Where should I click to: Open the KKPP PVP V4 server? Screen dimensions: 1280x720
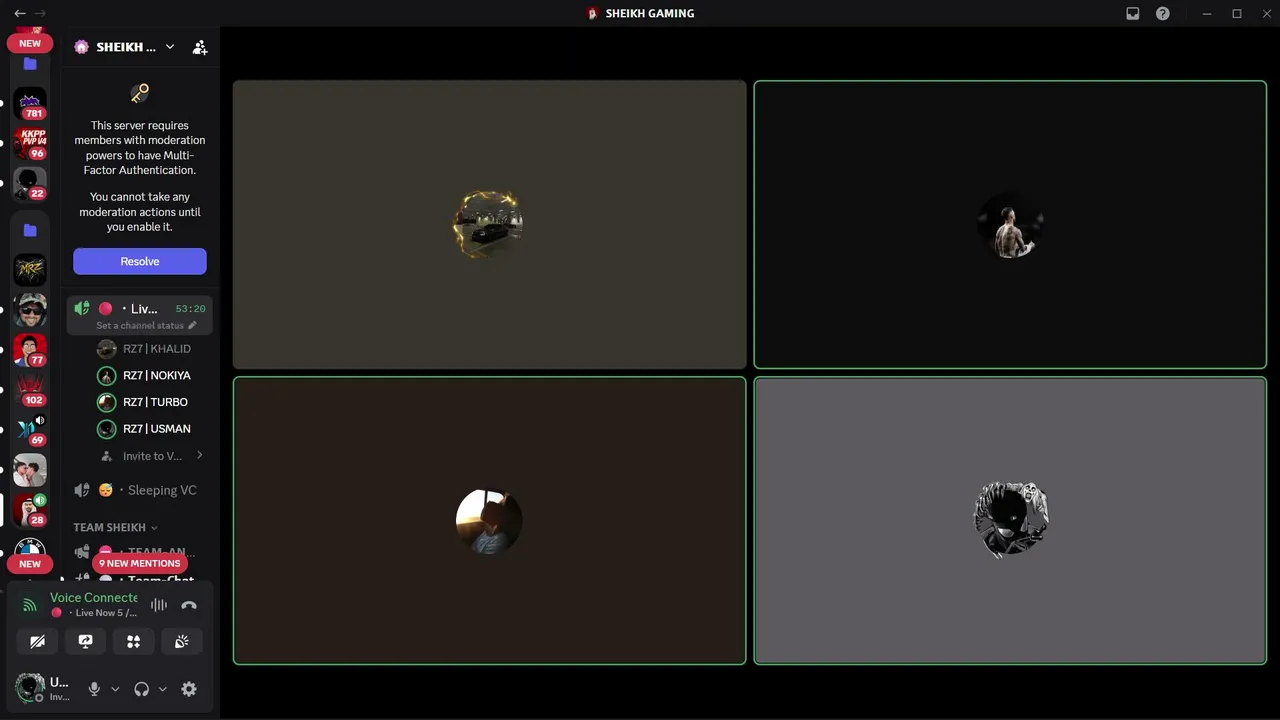tap(30, 144)
